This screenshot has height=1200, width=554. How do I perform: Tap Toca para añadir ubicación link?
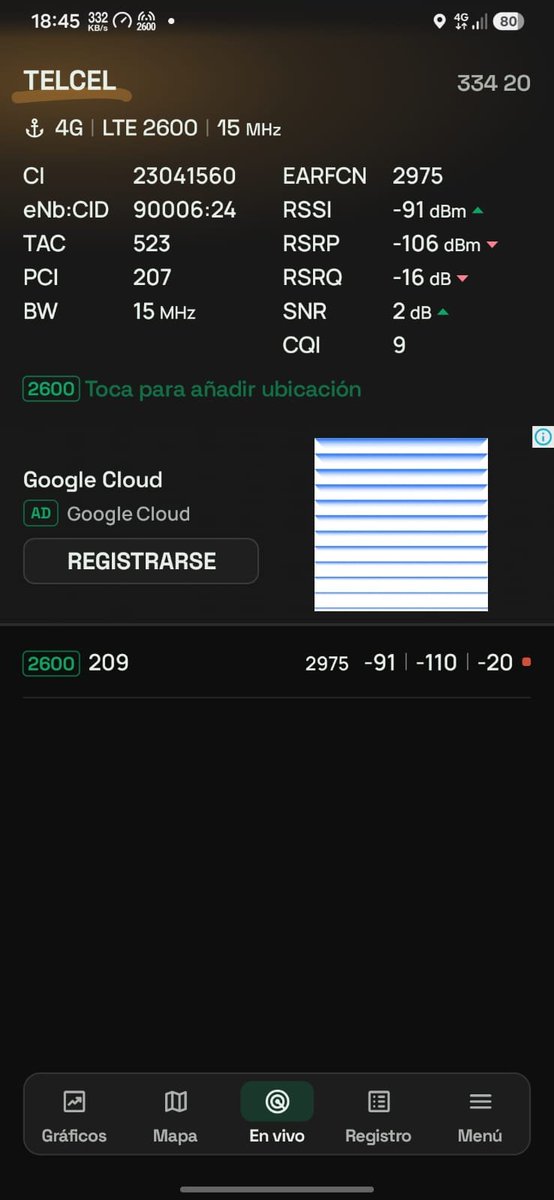(x=223, y=389)
